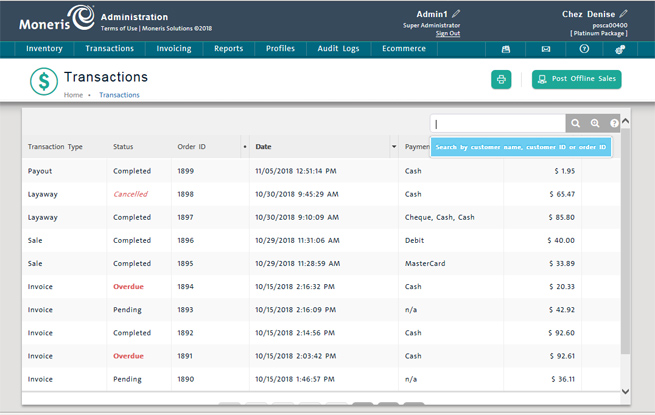Open the Terms of Use link
Screen dimensions: 655x415
point(119,28)
